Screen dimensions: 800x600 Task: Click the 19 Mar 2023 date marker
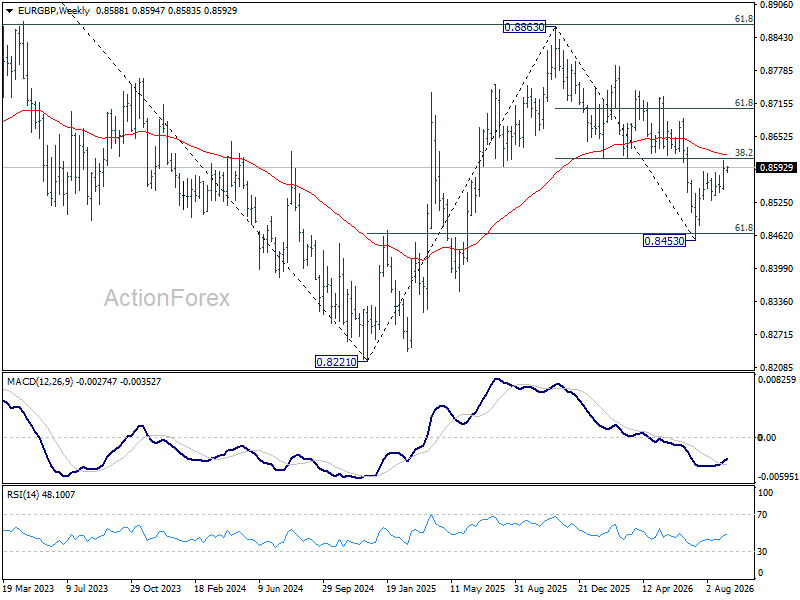[28, 589]
